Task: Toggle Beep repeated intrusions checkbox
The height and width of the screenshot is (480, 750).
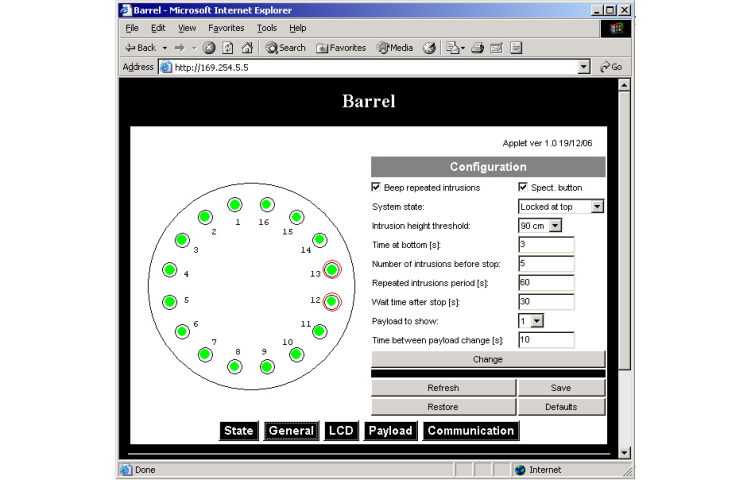Action: click(376, 187)
